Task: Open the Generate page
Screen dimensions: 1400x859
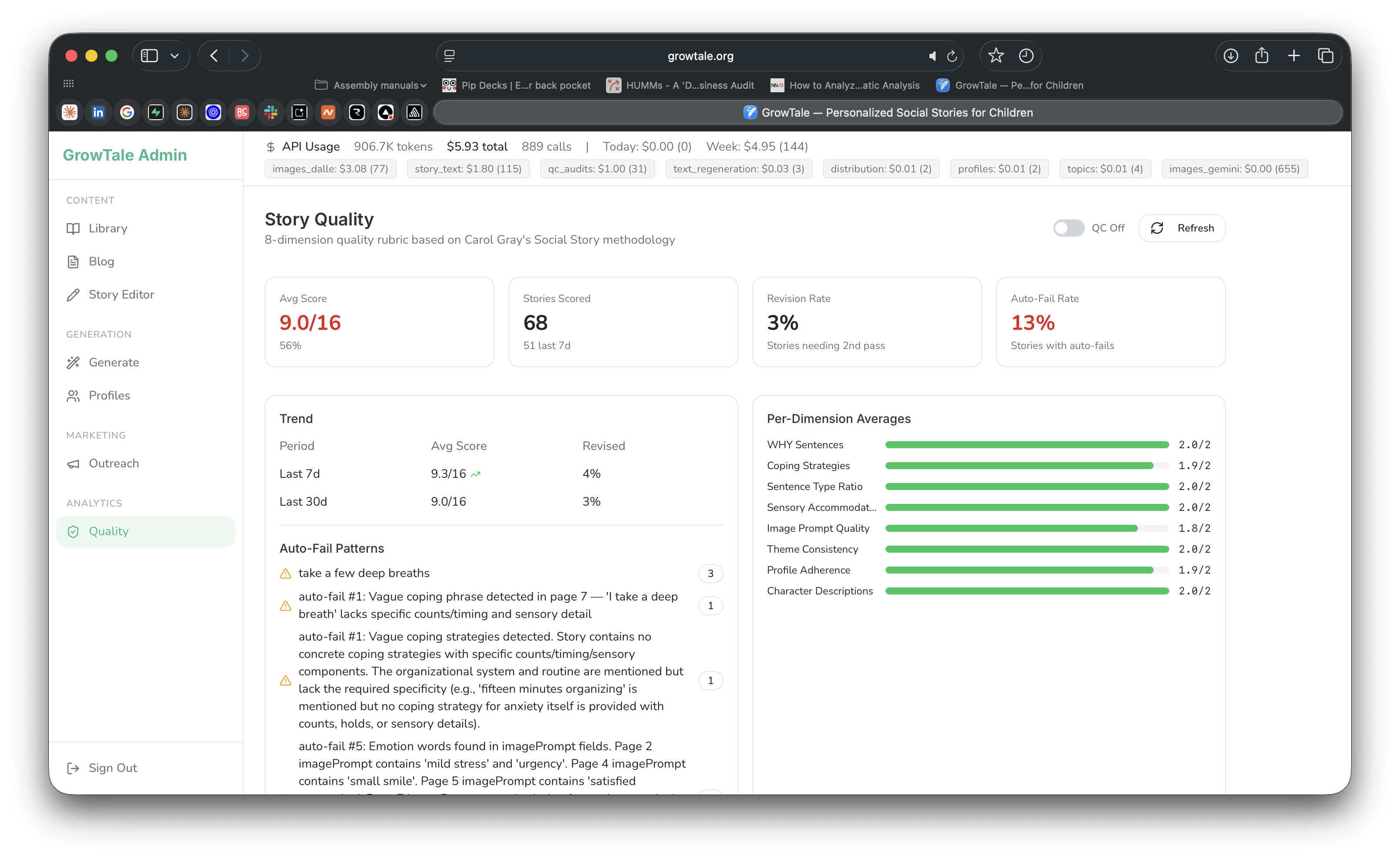Action: click(x=114, y=362)
